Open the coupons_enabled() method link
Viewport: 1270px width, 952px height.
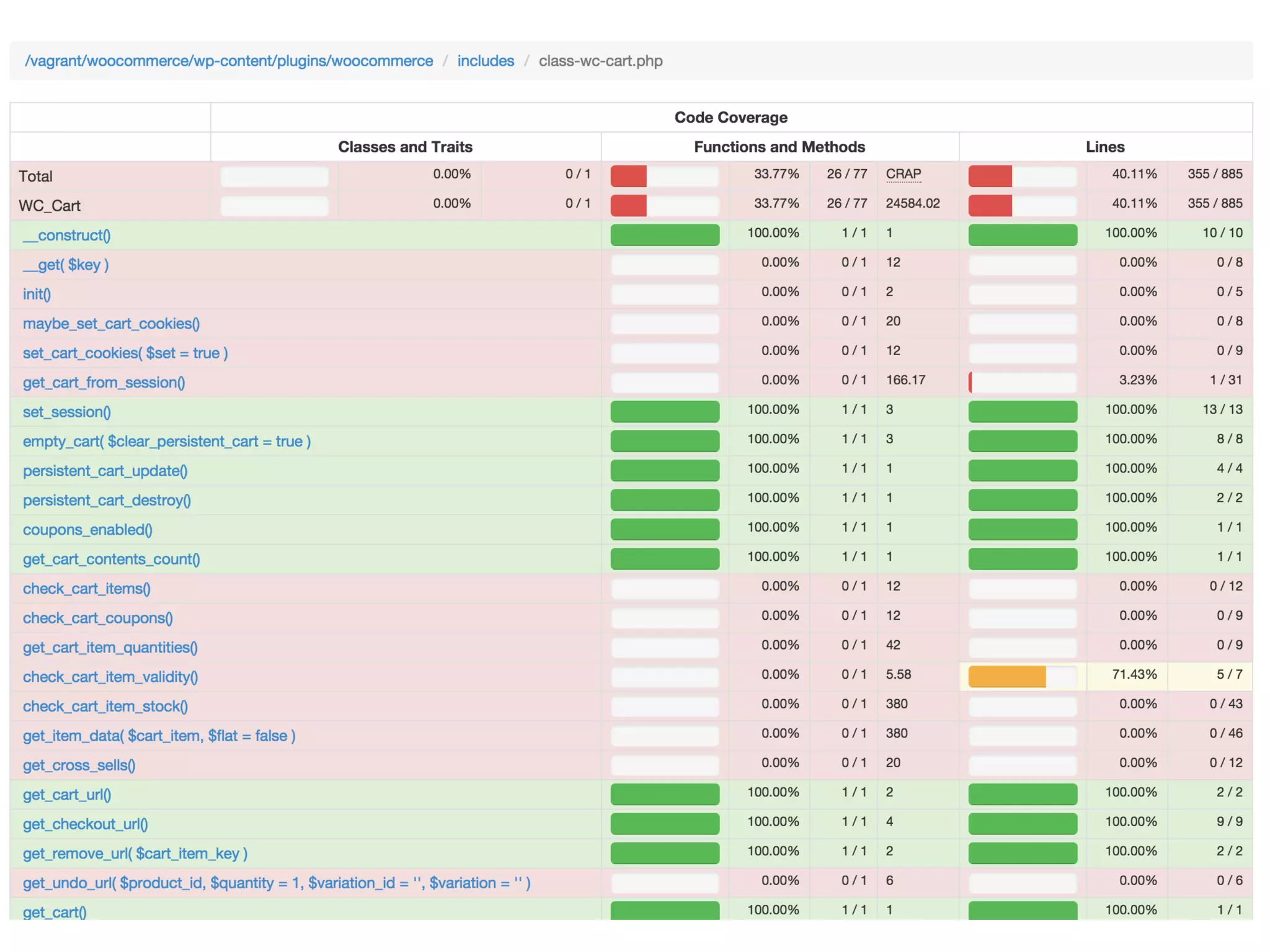[87, 530]
